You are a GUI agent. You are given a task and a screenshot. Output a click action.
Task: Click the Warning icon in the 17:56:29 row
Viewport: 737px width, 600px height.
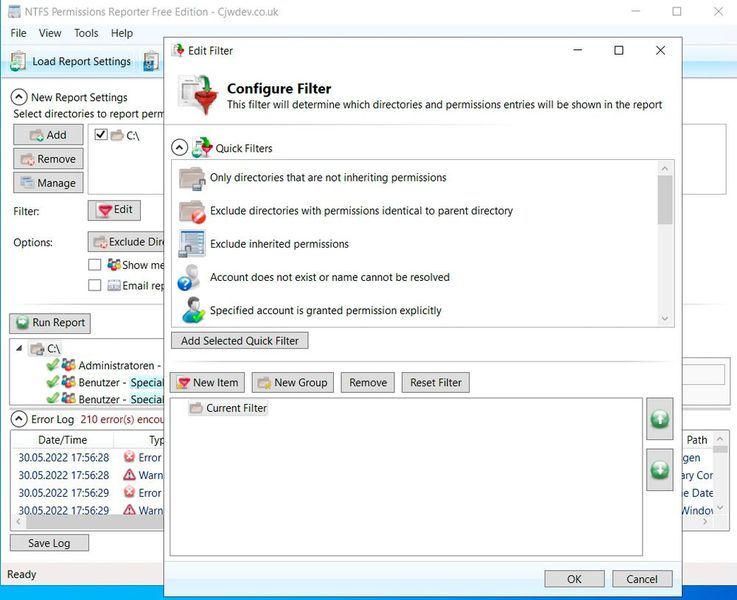coord(129,510)
